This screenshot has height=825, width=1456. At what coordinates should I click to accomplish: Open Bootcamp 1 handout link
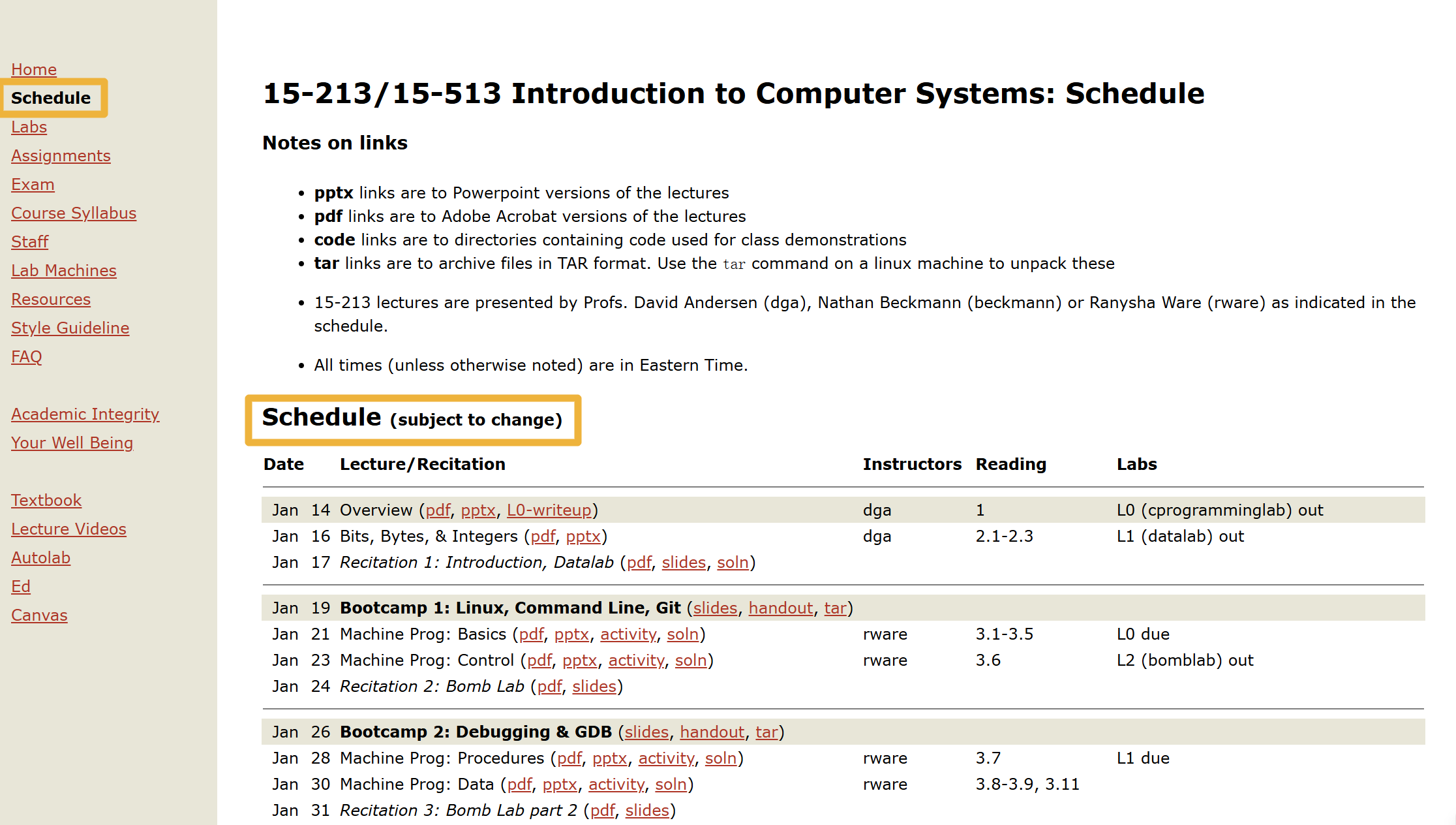pos(780,608)
